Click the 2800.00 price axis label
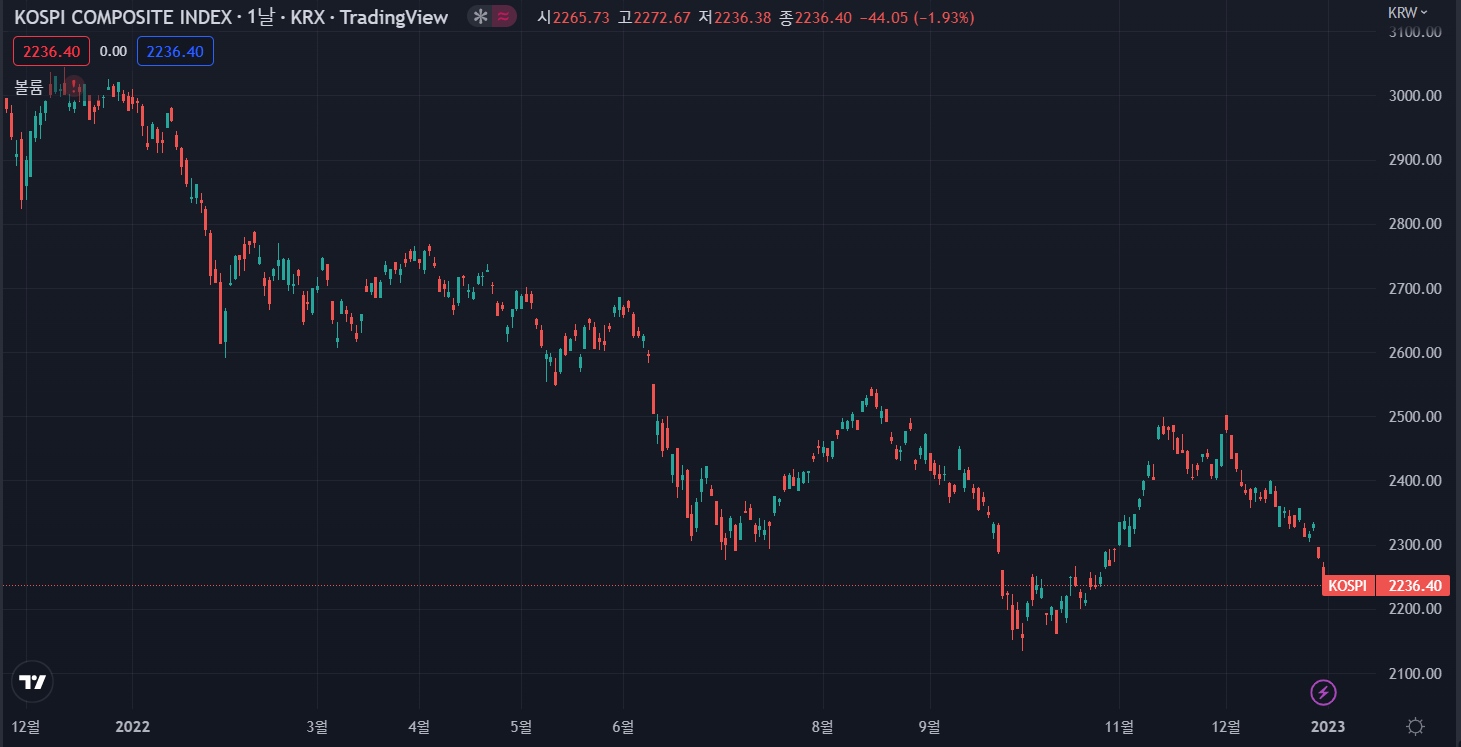The image size is (1461, 747). point(1413,224)
